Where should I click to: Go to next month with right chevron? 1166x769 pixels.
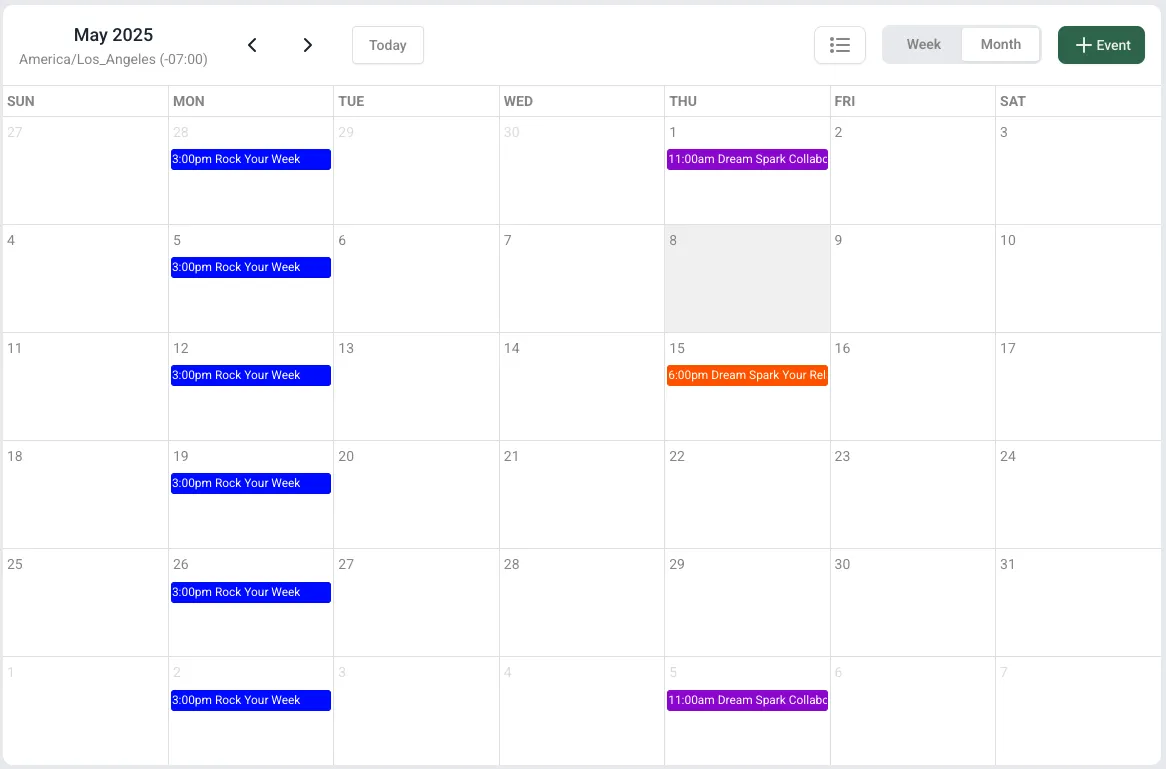(x=307, y=45)
